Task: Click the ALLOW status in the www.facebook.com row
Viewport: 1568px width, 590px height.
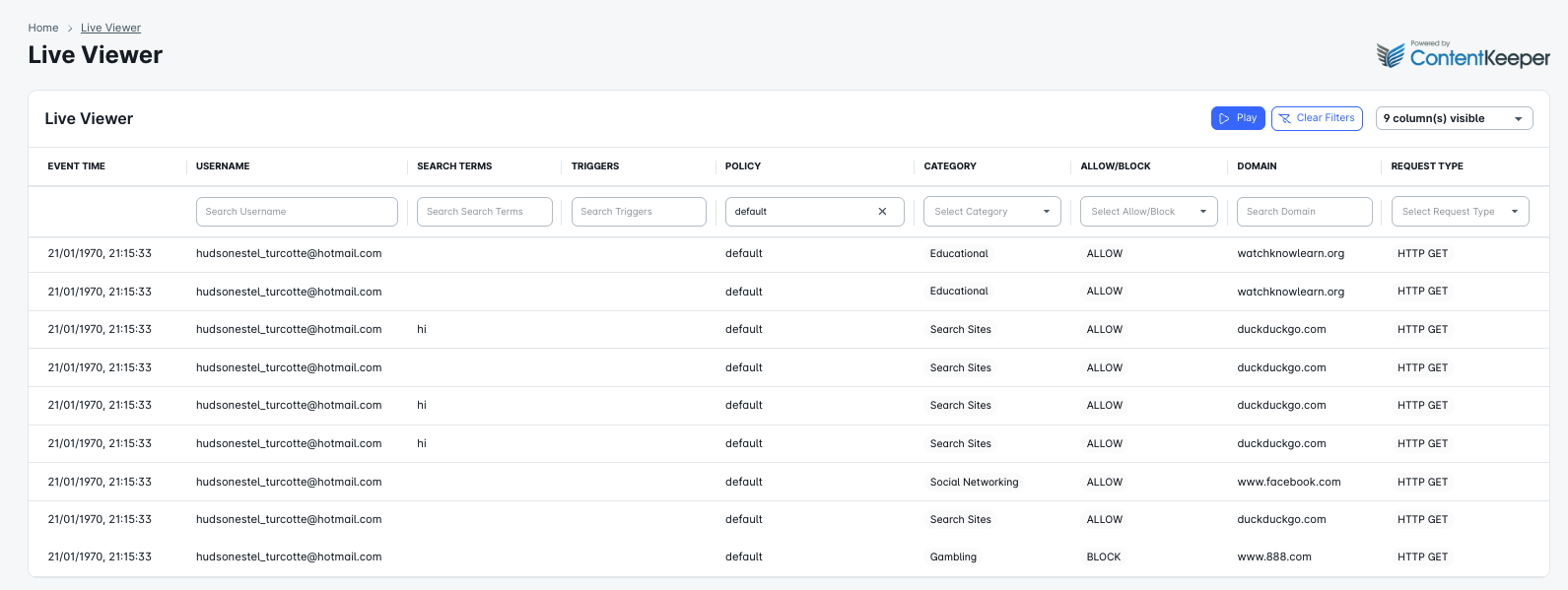Action: tap(1105, 483)
